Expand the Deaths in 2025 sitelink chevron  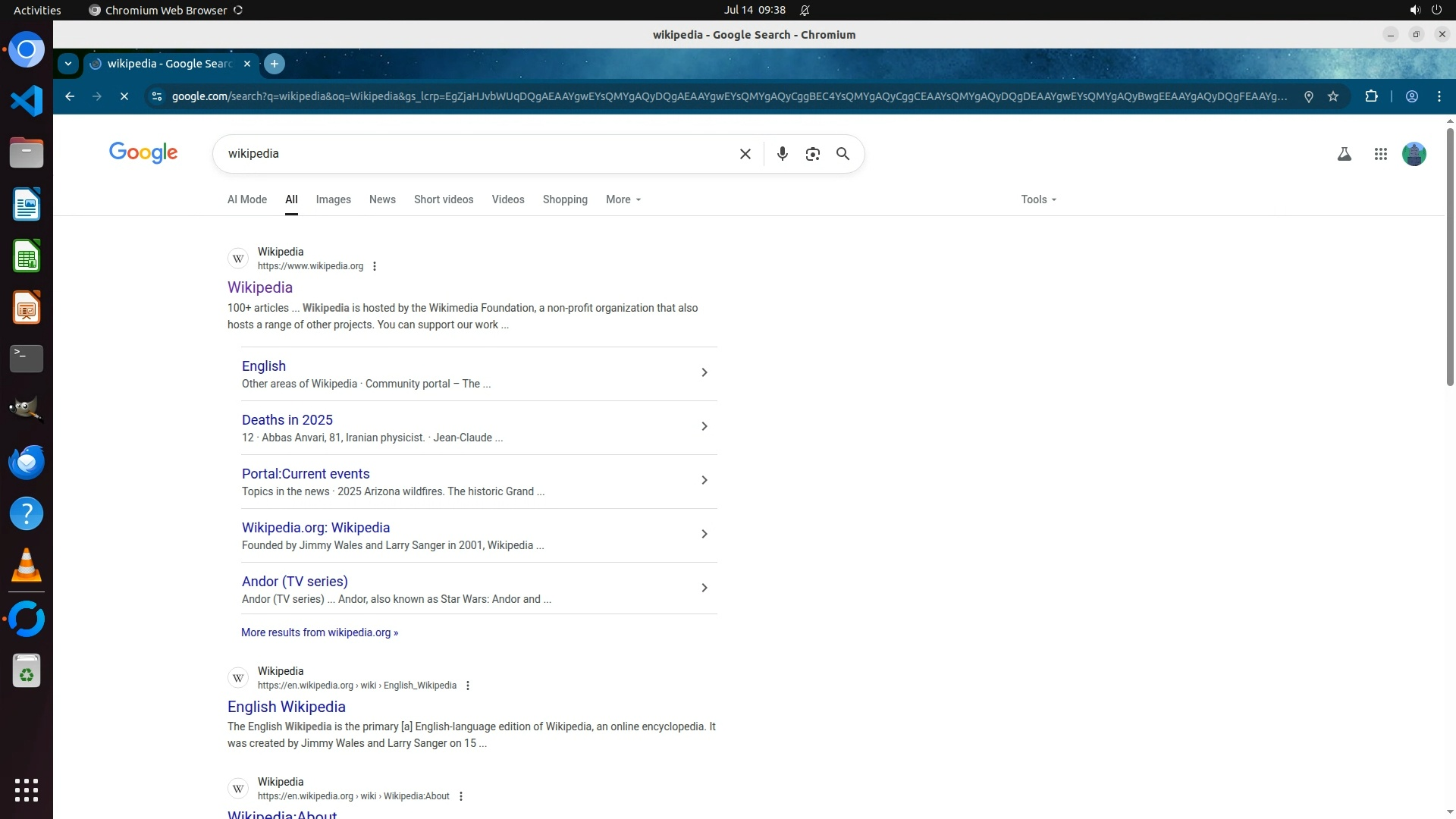704,427
